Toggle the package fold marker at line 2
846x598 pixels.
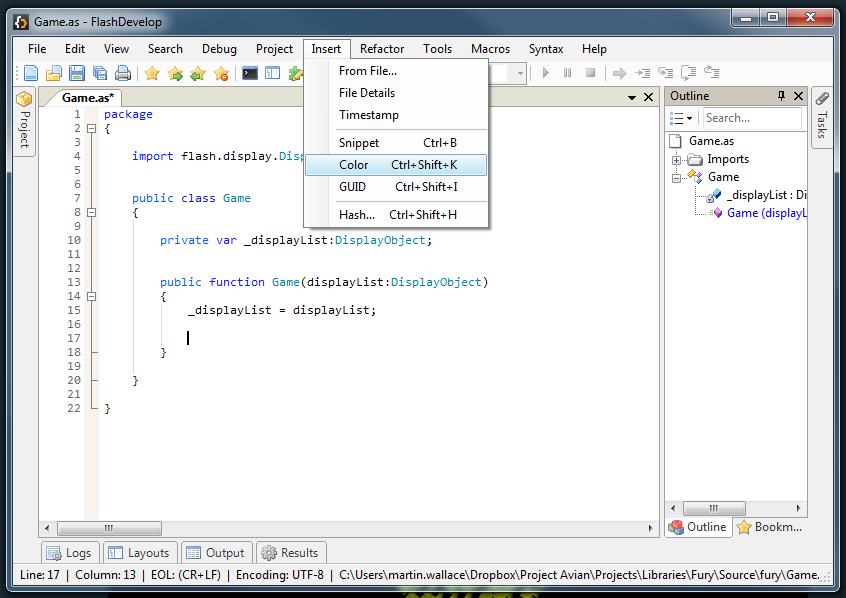91,128
